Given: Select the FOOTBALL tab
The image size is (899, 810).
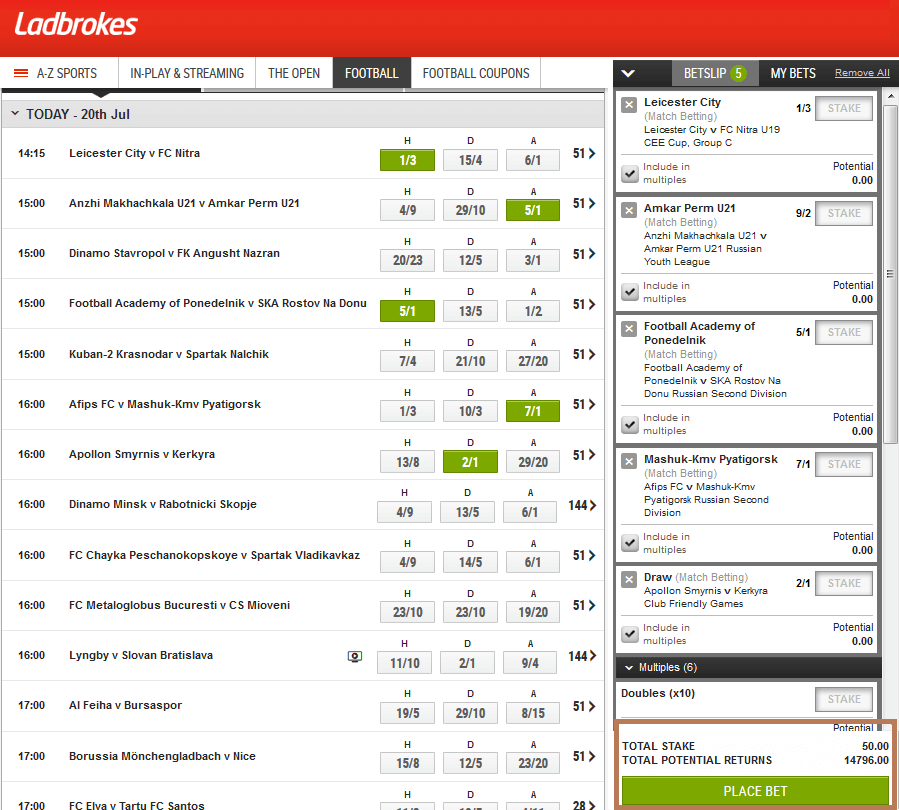Looking at the screenshot, I should (x=372, y=73).
